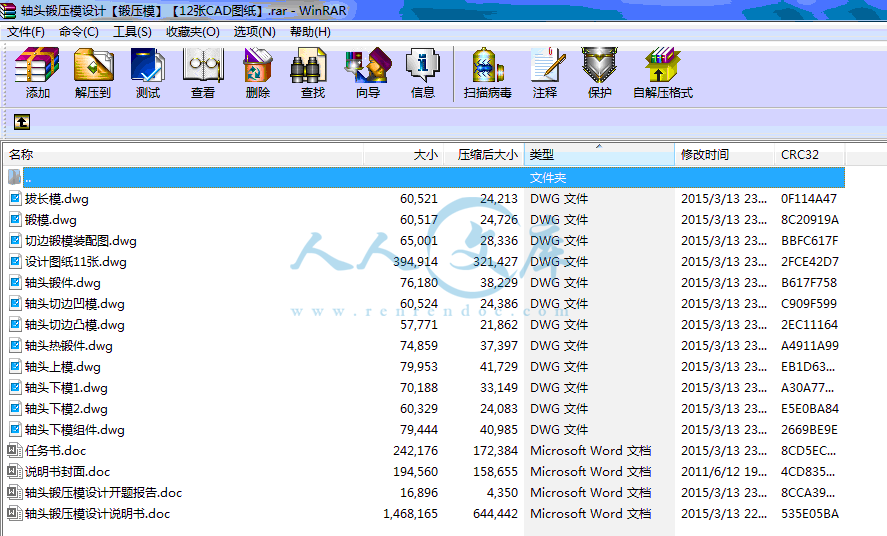Sort by the 修改时间 column header
Screen dimensions: 887x536
tap(725, 154)
